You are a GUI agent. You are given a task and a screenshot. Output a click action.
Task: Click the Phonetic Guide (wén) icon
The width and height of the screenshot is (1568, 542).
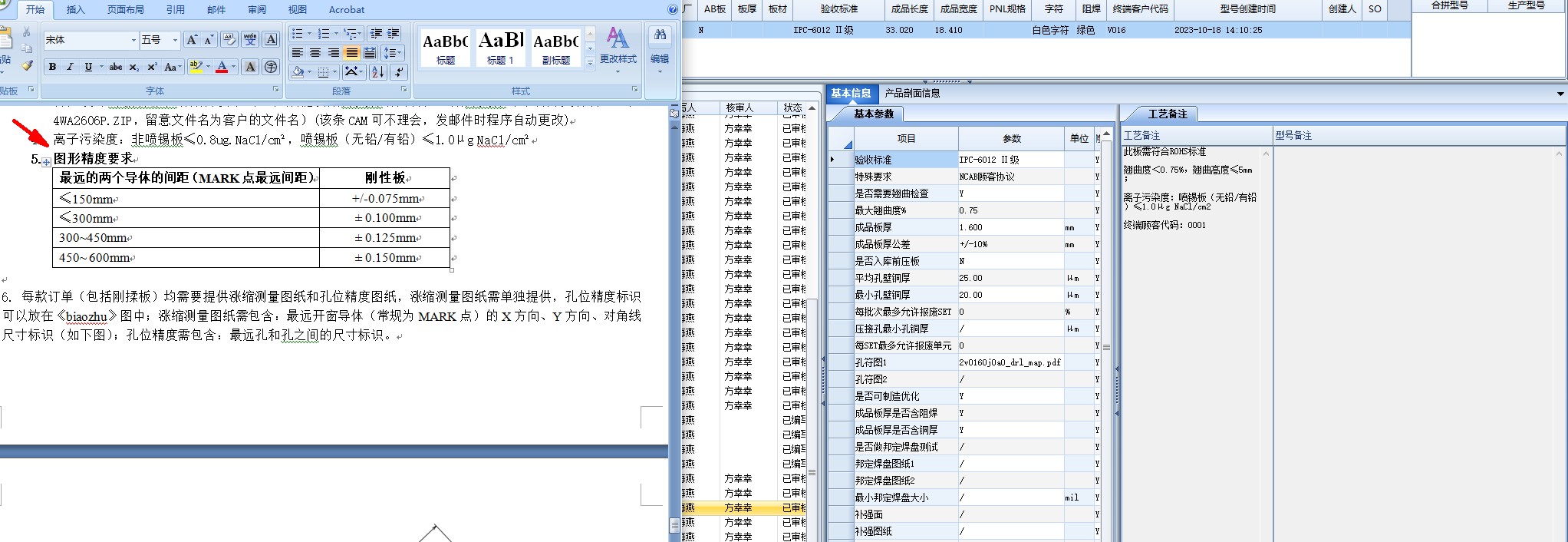pyautogui.click(x=250, y=40)
